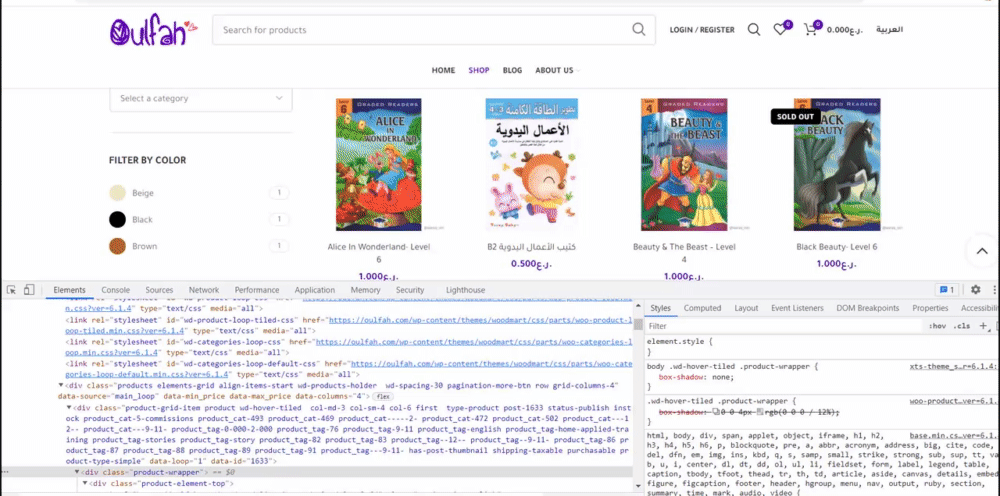This screenshot has height=496, width=1000.
Task: Click the Black Beauty book cover
Action: [x=837, y=164]
